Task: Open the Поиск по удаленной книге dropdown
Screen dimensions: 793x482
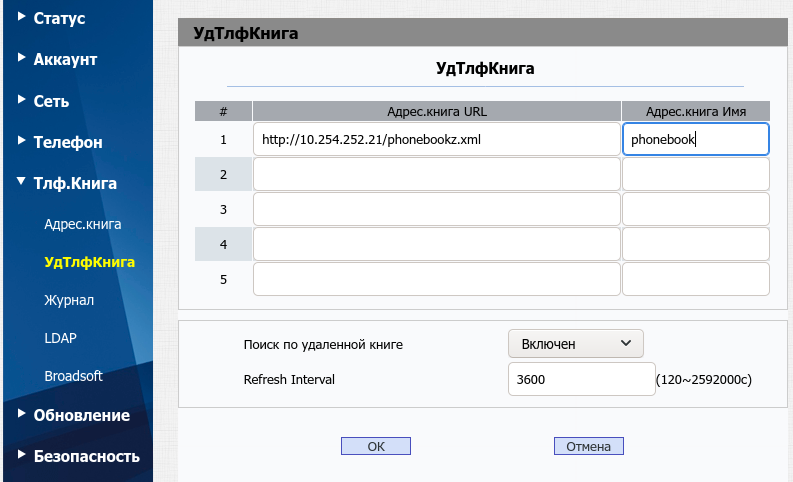Action: pos(575,343)
